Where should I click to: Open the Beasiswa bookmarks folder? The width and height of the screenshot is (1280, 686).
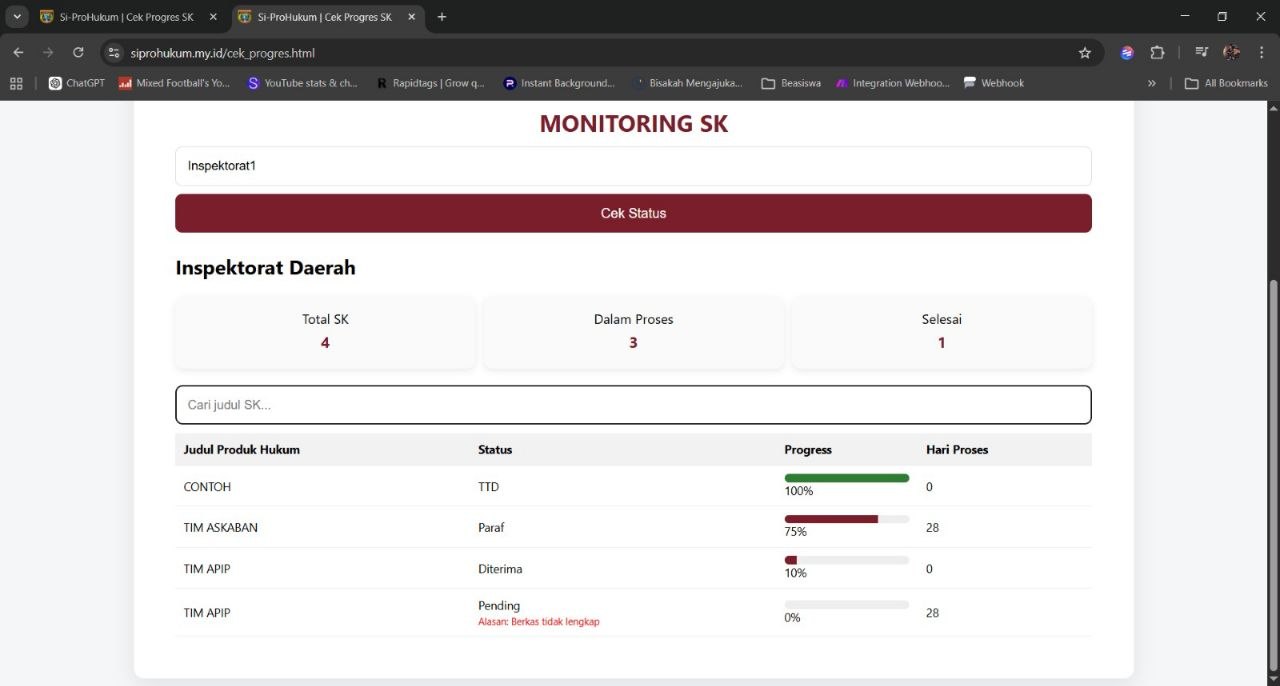pyautogui.click(x=791, y=83)
